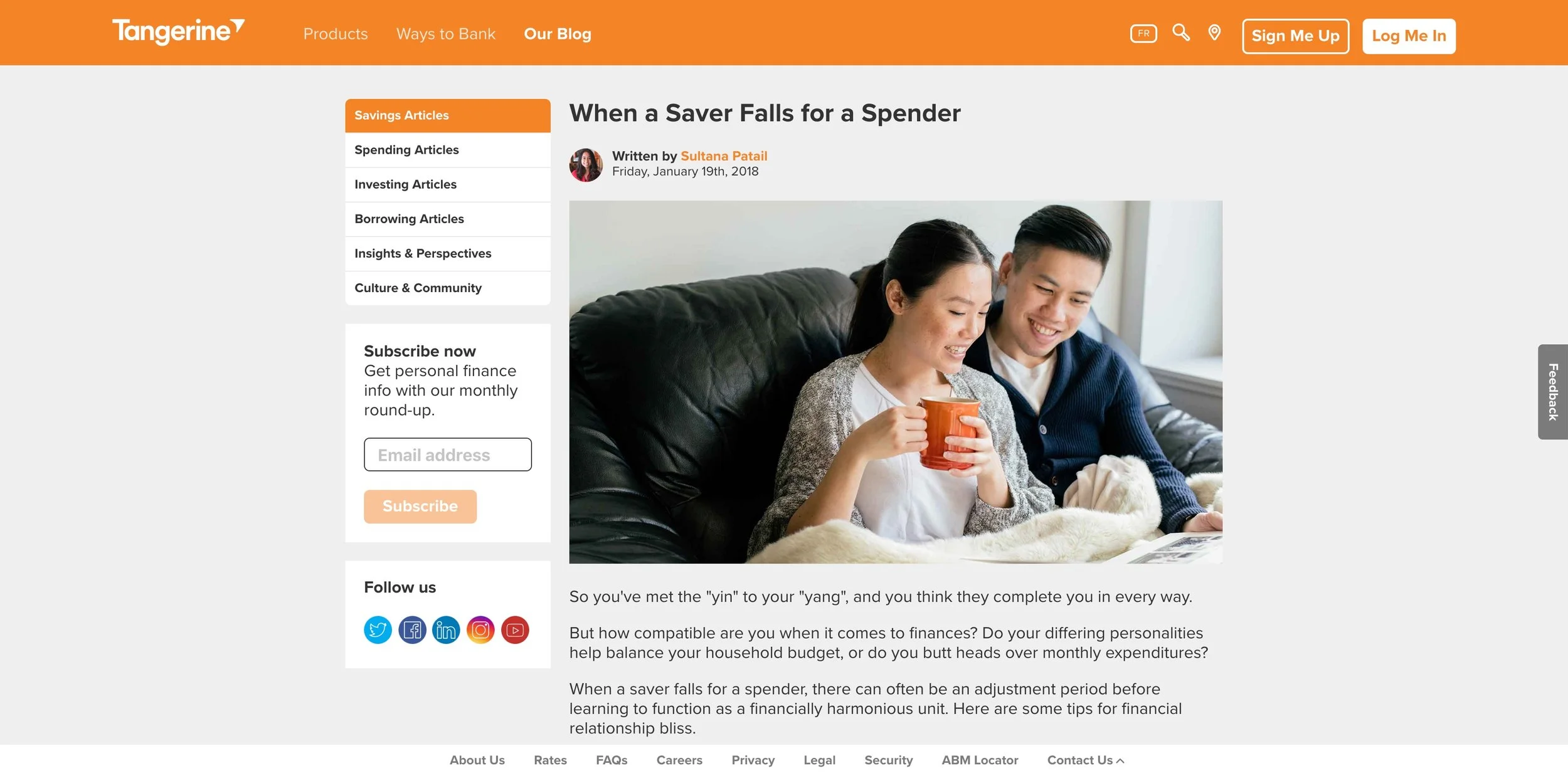Expand the Contact Us footer menu
Image resolution: width=1568 pixels, height=783 pixels.
coord(1086,760)
